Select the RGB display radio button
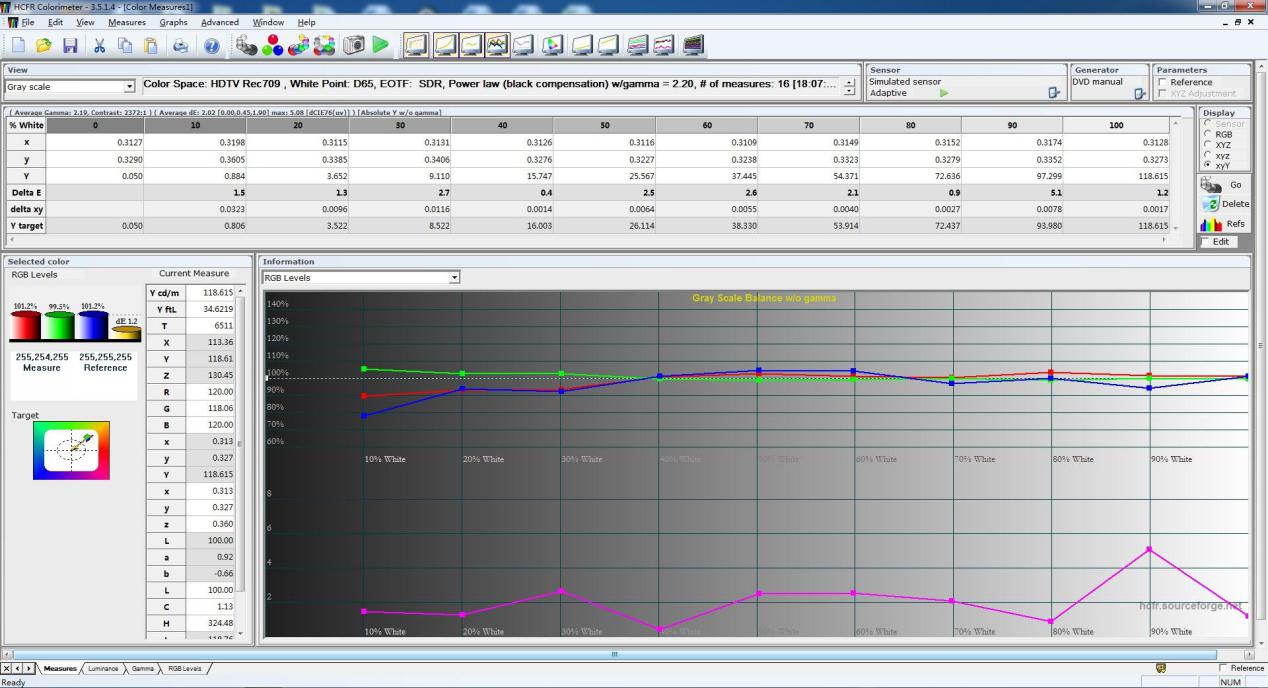 [1208, 134]
